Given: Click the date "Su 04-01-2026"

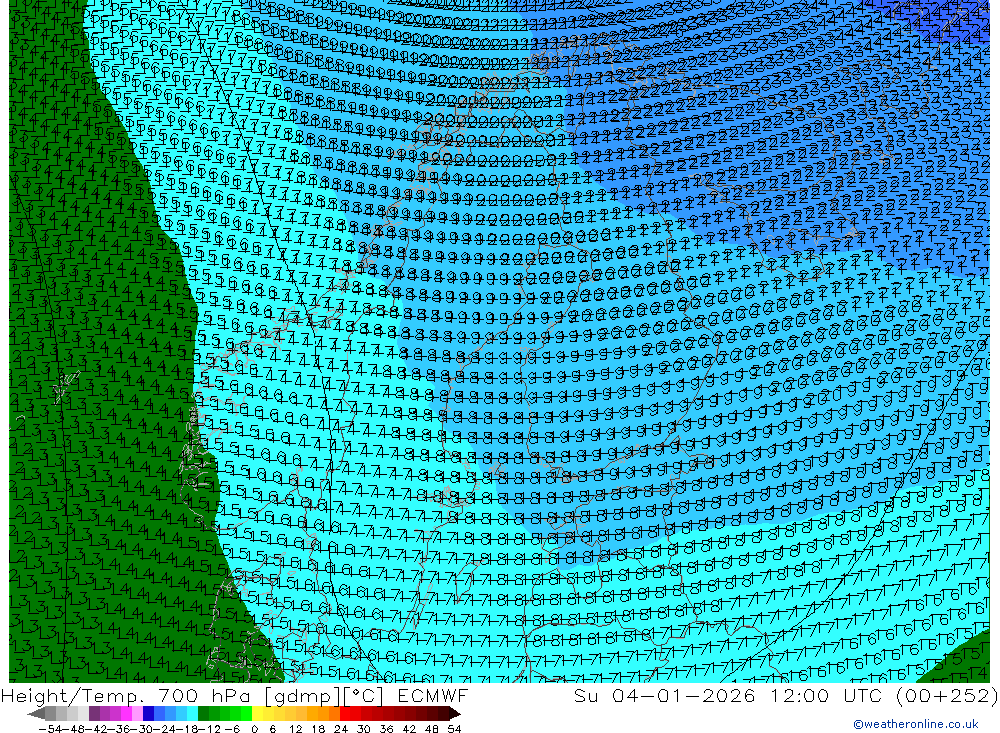Looking at the screenshot, I should (665, 695).
